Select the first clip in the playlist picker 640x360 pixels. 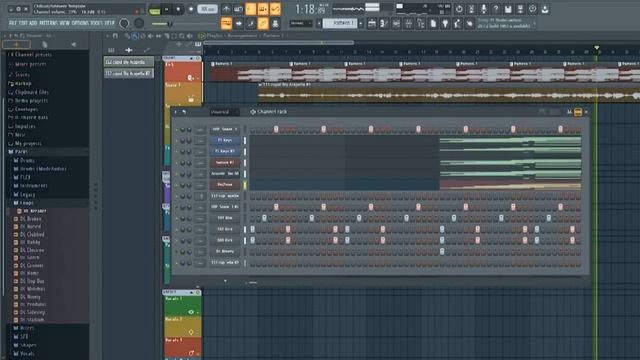[129, 62]
